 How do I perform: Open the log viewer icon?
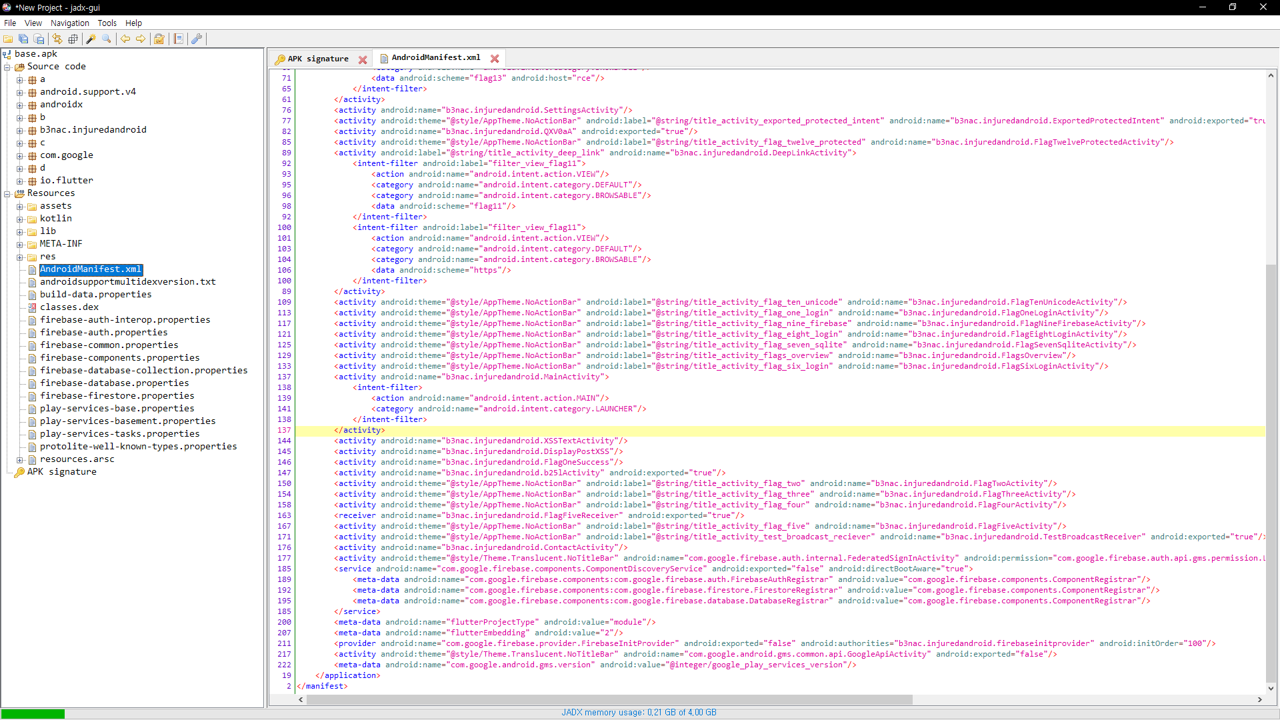tap(179, 39)
